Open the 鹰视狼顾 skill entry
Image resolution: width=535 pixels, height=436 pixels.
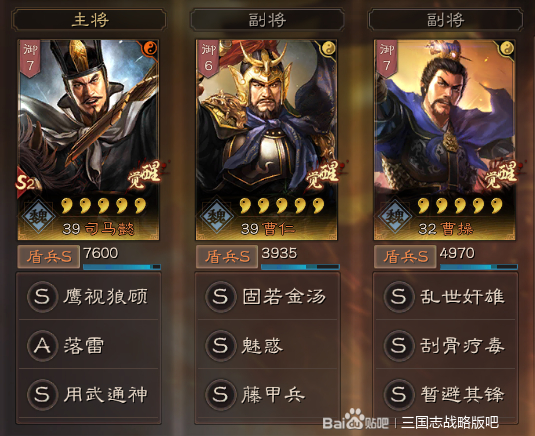tap(88, 296)
